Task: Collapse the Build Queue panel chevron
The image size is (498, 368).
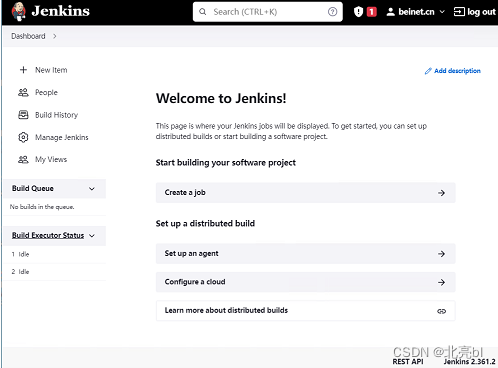Action: [x=92, y=189]
